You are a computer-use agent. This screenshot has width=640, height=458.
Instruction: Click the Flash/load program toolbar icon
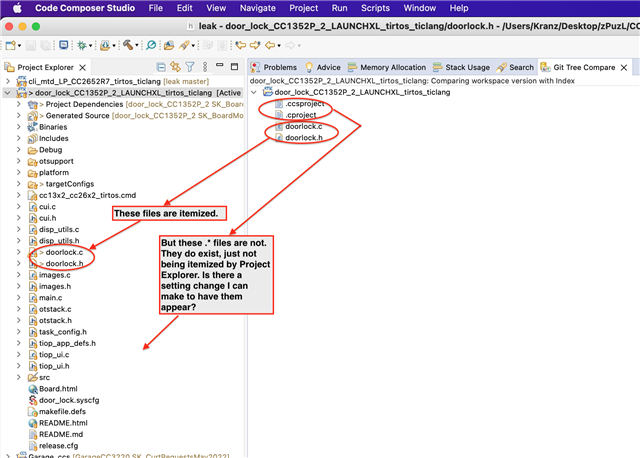pos(105,45)
